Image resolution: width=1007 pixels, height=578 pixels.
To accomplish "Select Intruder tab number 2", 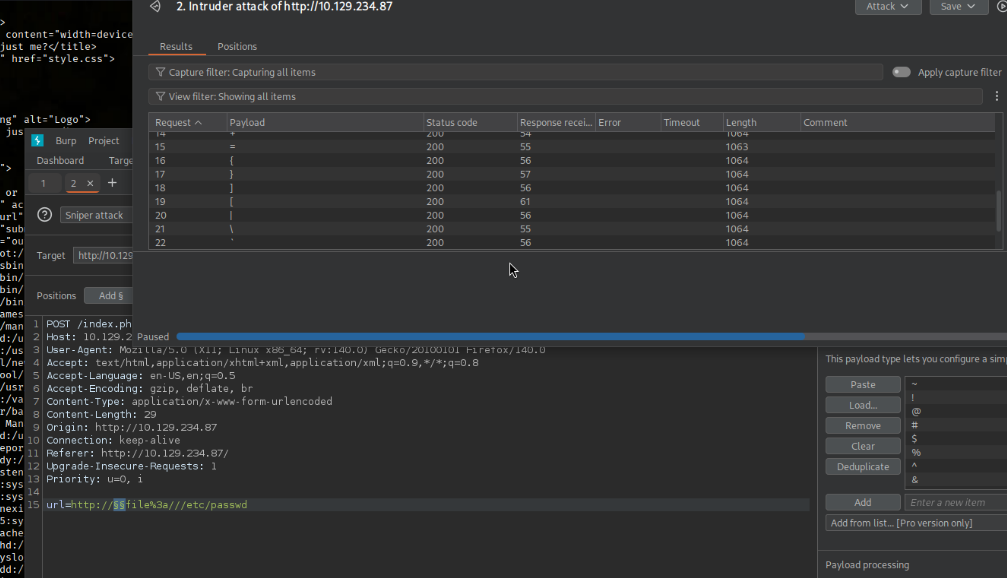I will point(73,183).
